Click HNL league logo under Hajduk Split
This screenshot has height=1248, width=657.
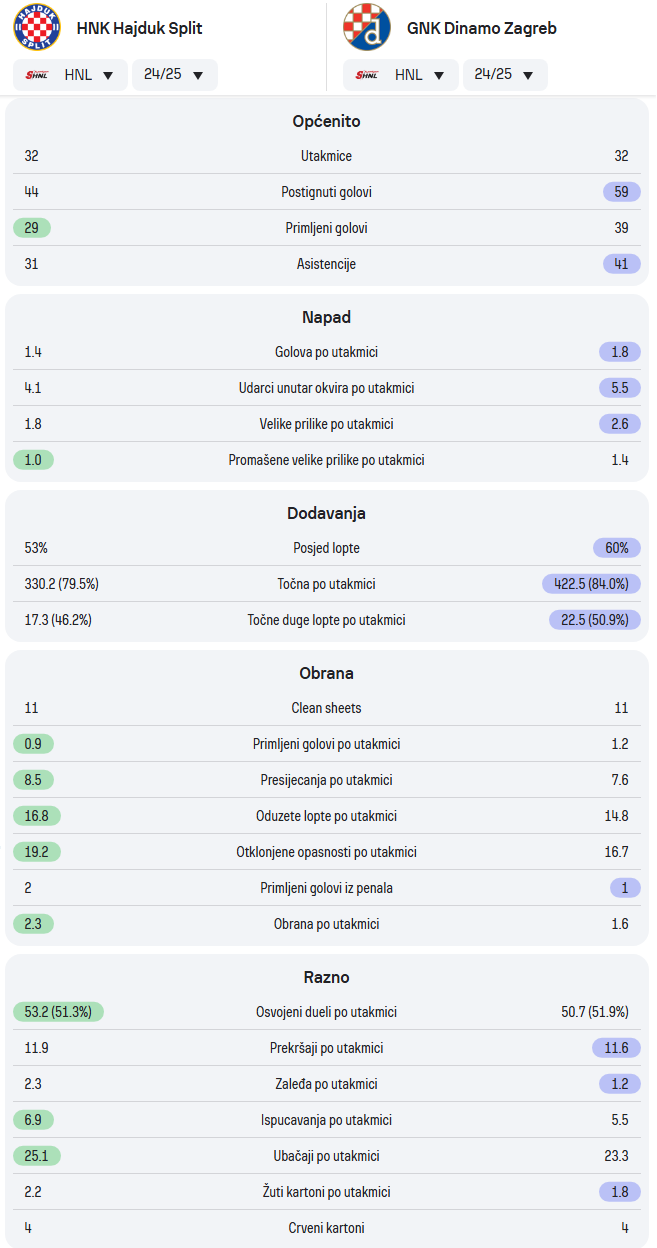pyautogui.click(x=37, y=75)
